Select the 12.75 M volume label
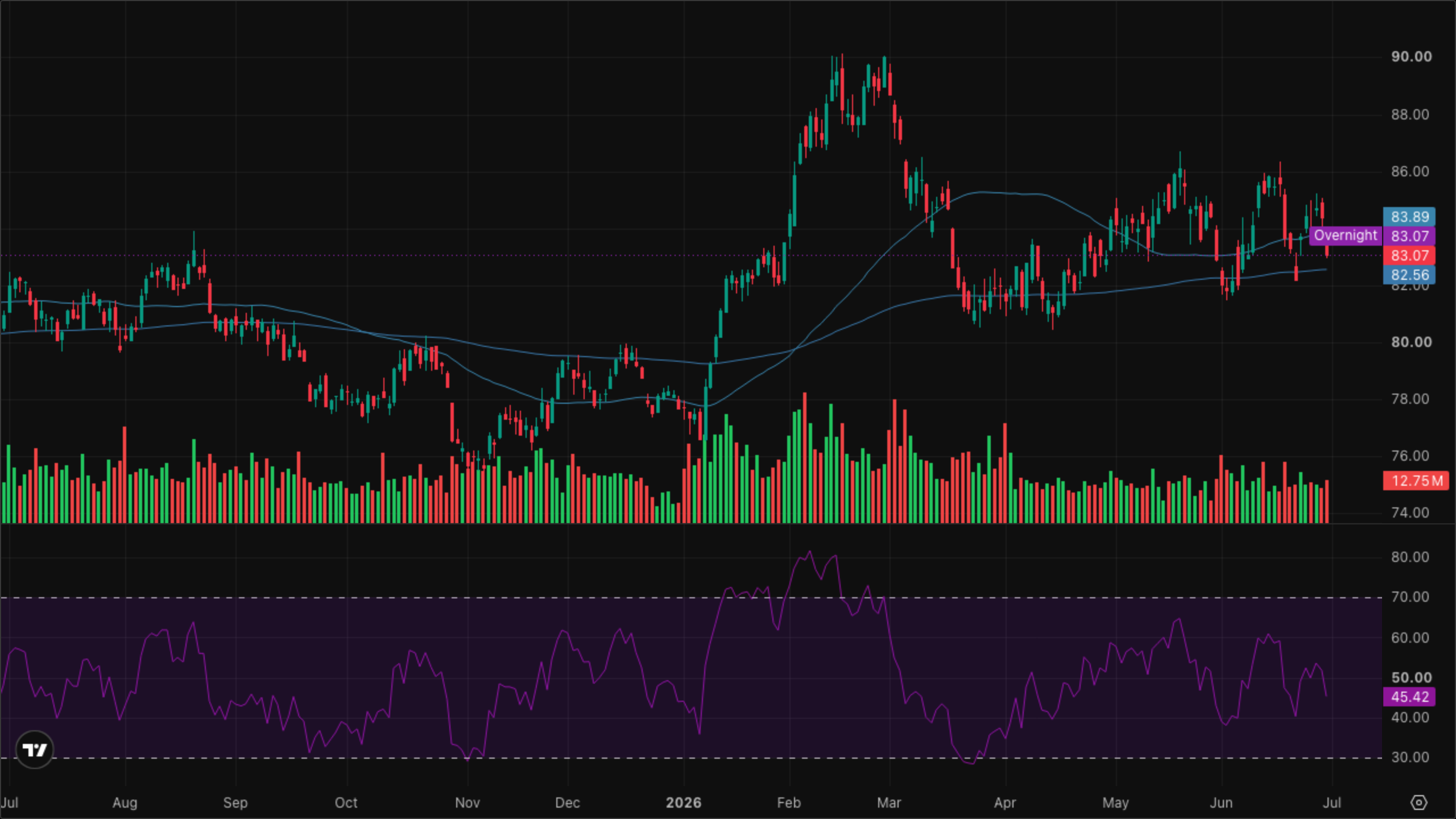The height and width of the screenshot is (819, 1456). tap(1416, 481)
